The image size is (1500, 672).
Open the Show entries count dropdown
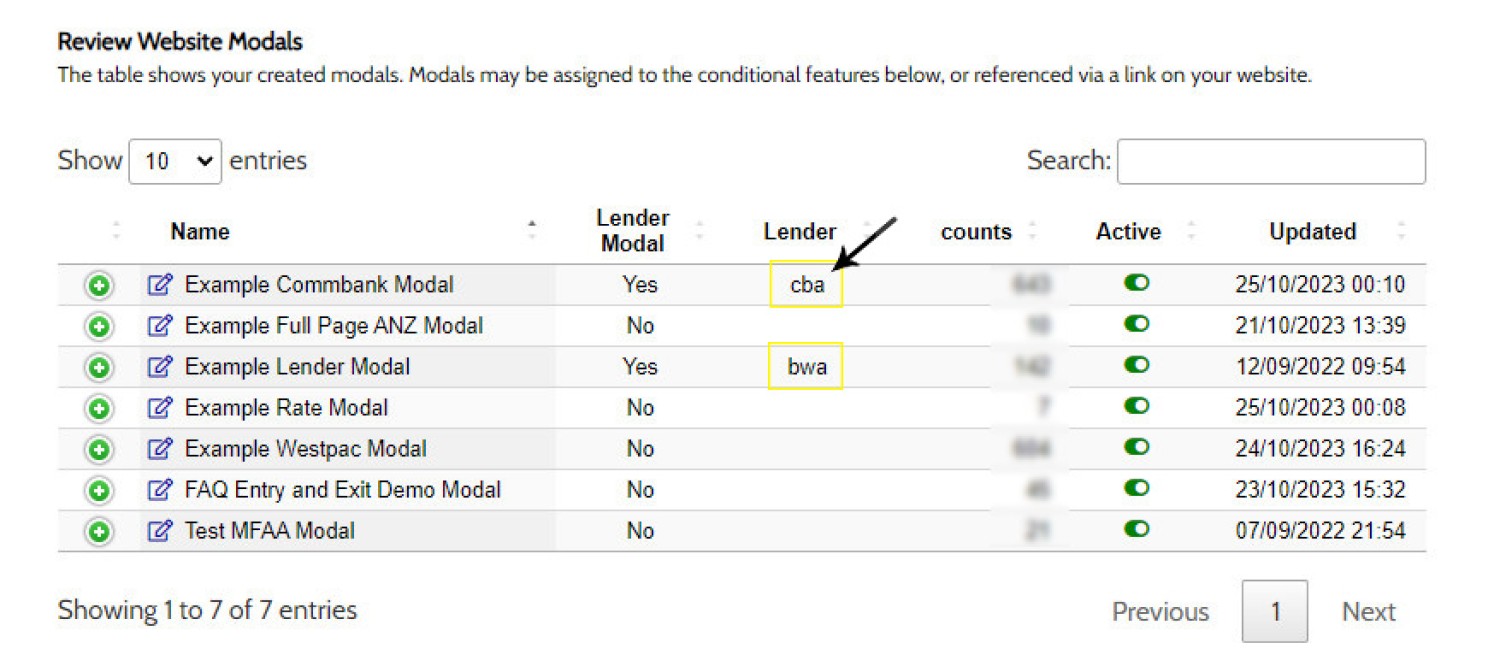(175, 161)
